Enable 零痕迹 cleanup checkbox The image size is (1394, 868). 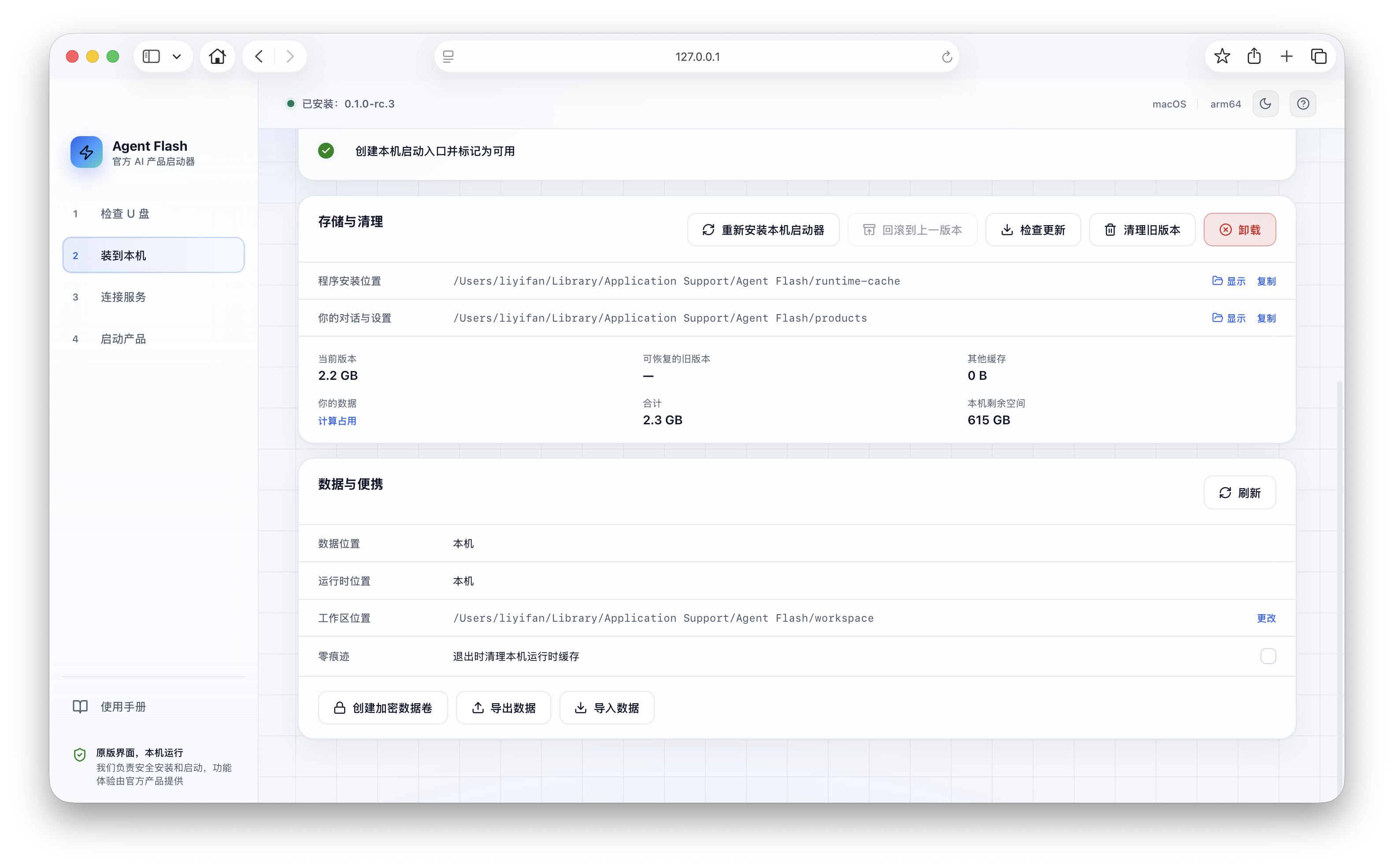[x=1268, y=656]
